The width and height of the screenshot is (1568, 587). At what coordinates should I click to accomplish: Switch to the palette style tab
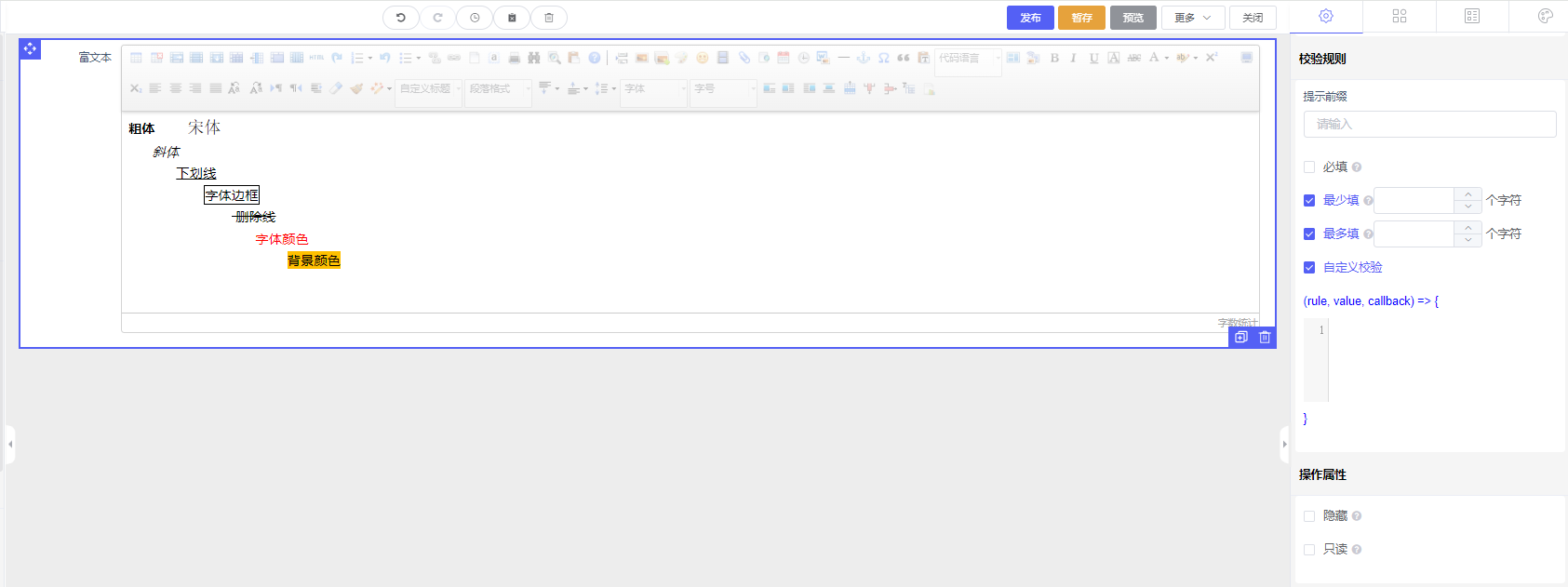click(x=1545, y=17)
